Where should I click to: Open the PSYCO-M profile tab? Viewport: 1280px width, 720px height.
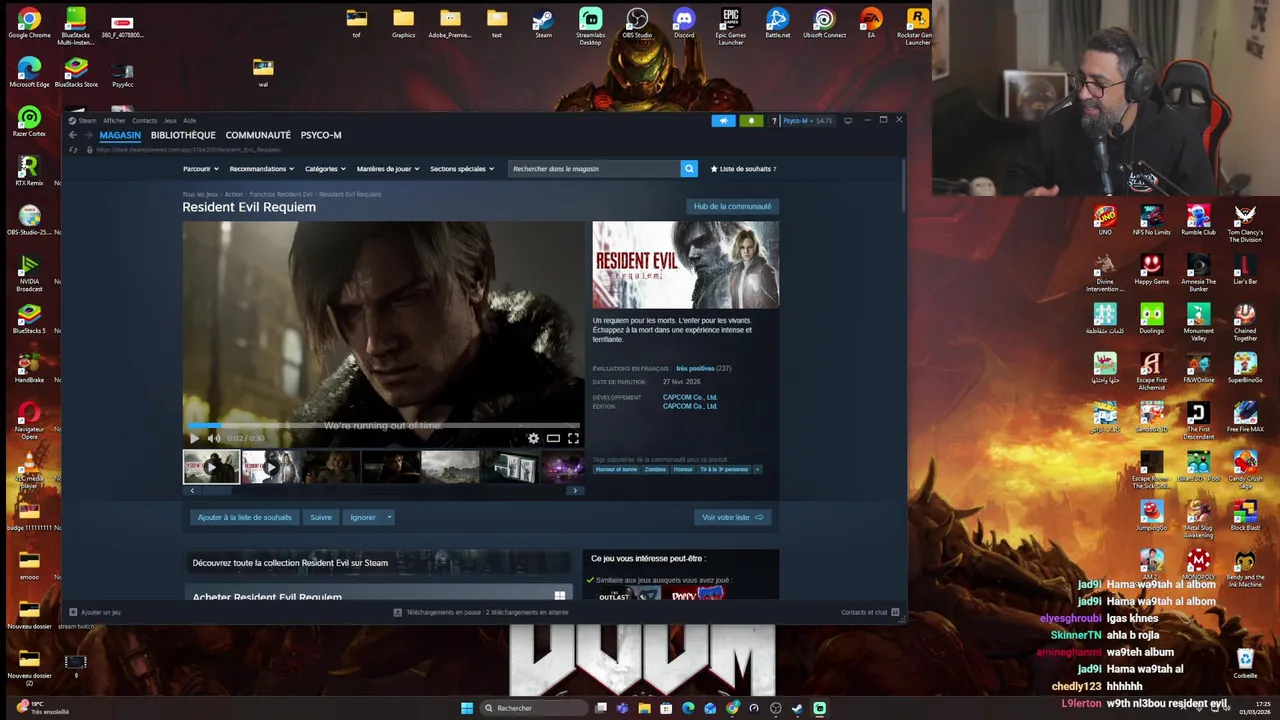[x=321, y=135]
